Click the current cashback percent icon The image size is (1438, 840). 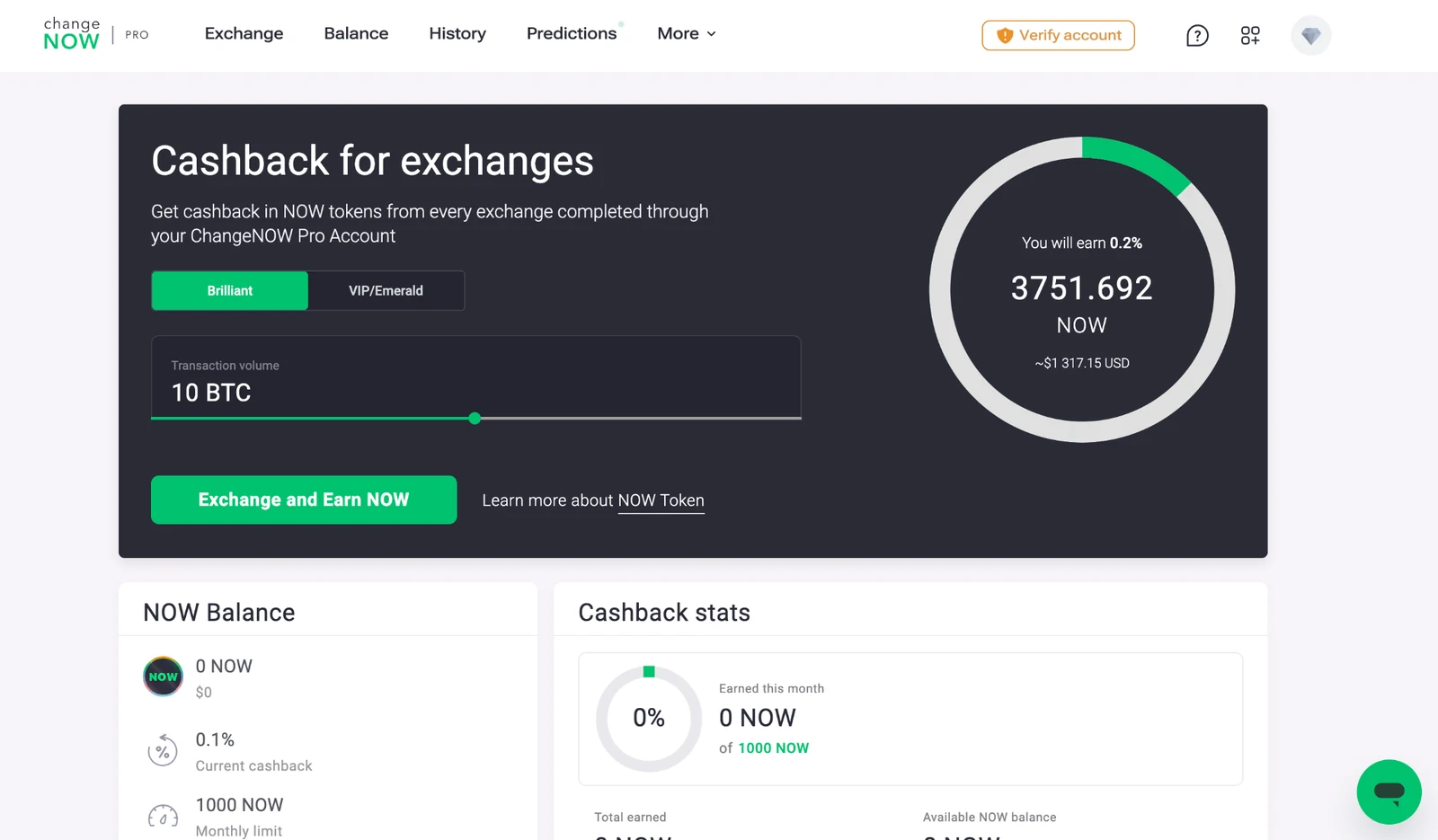163,751
